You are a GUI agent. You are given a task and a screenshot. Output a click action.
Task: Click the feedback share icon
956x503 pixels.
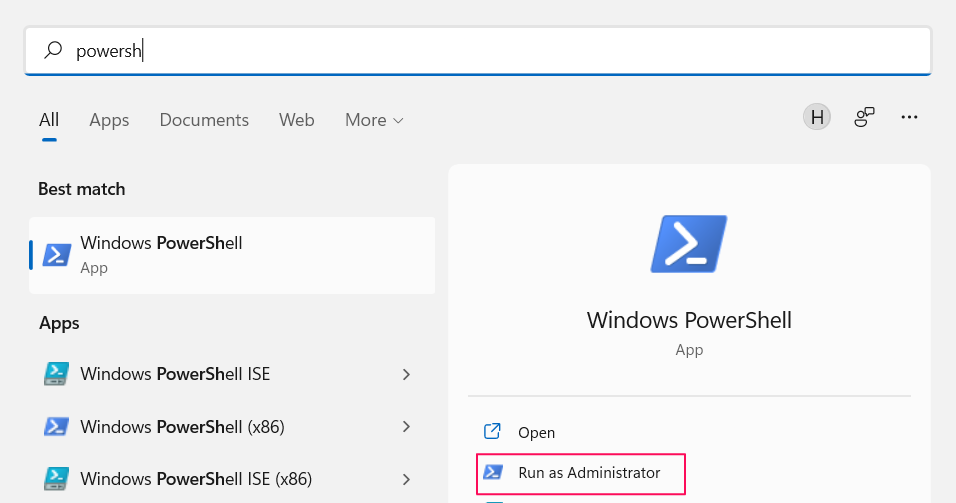(x=864, y=118)
